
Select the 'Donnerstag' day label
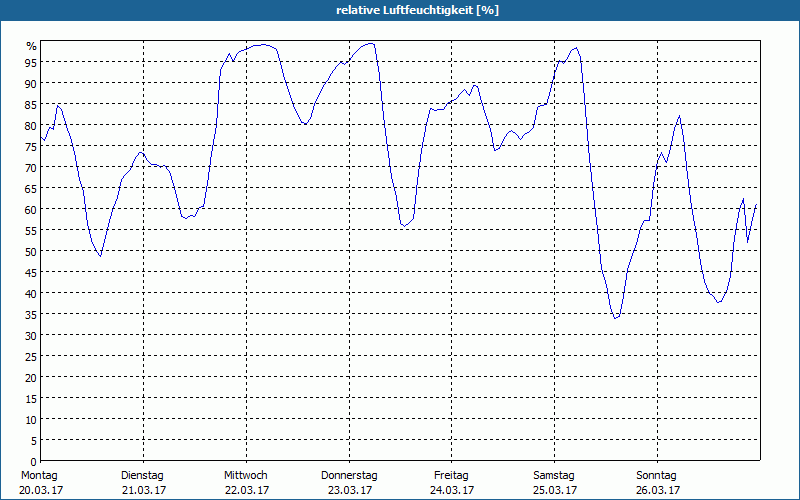click(349, 476)
